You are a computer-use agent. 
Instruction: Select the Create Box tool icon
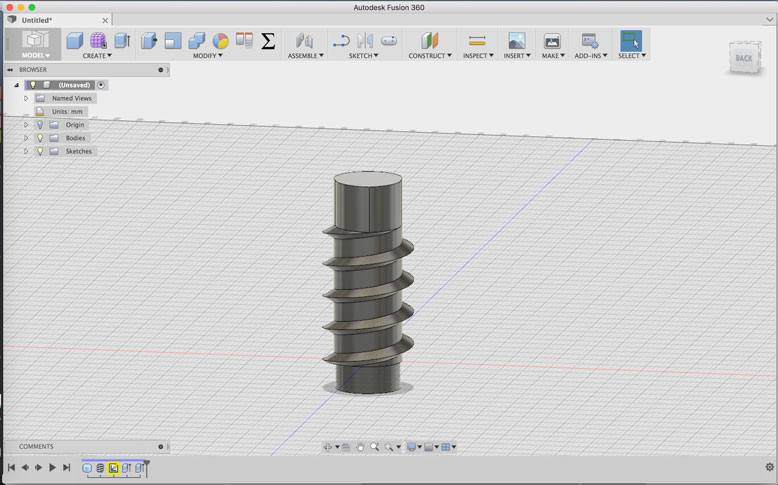point(74,41)
